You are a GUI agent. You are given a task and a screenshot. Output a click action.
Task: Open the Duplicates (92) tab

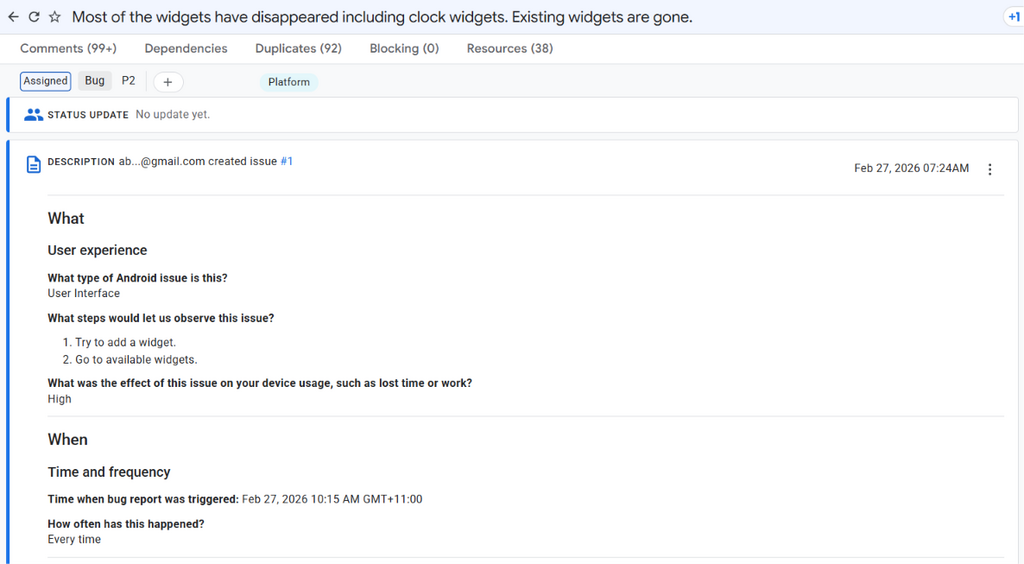point(298,48)
